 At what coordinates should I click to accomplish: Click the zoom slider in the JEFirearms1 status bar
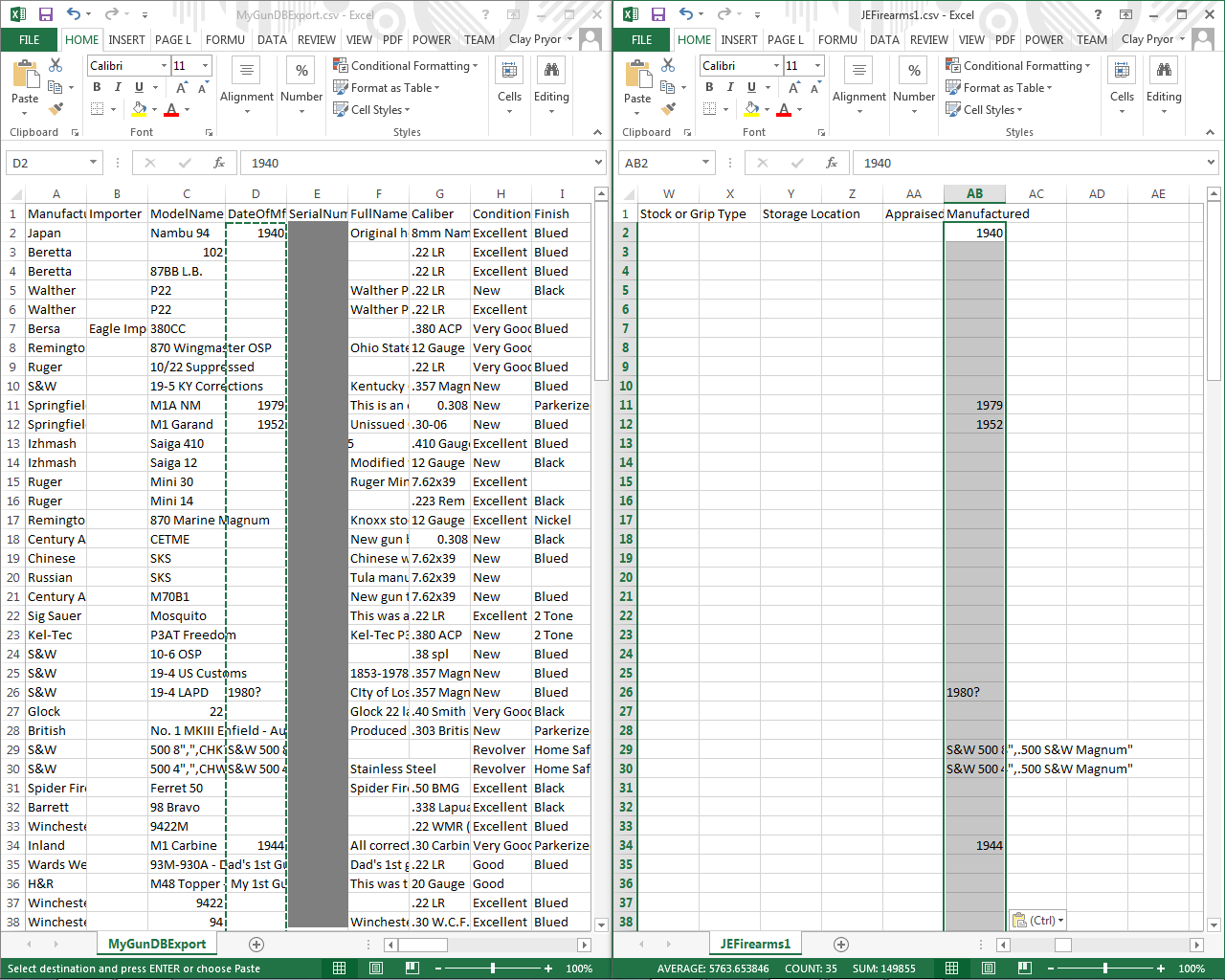coord(1105,969)
